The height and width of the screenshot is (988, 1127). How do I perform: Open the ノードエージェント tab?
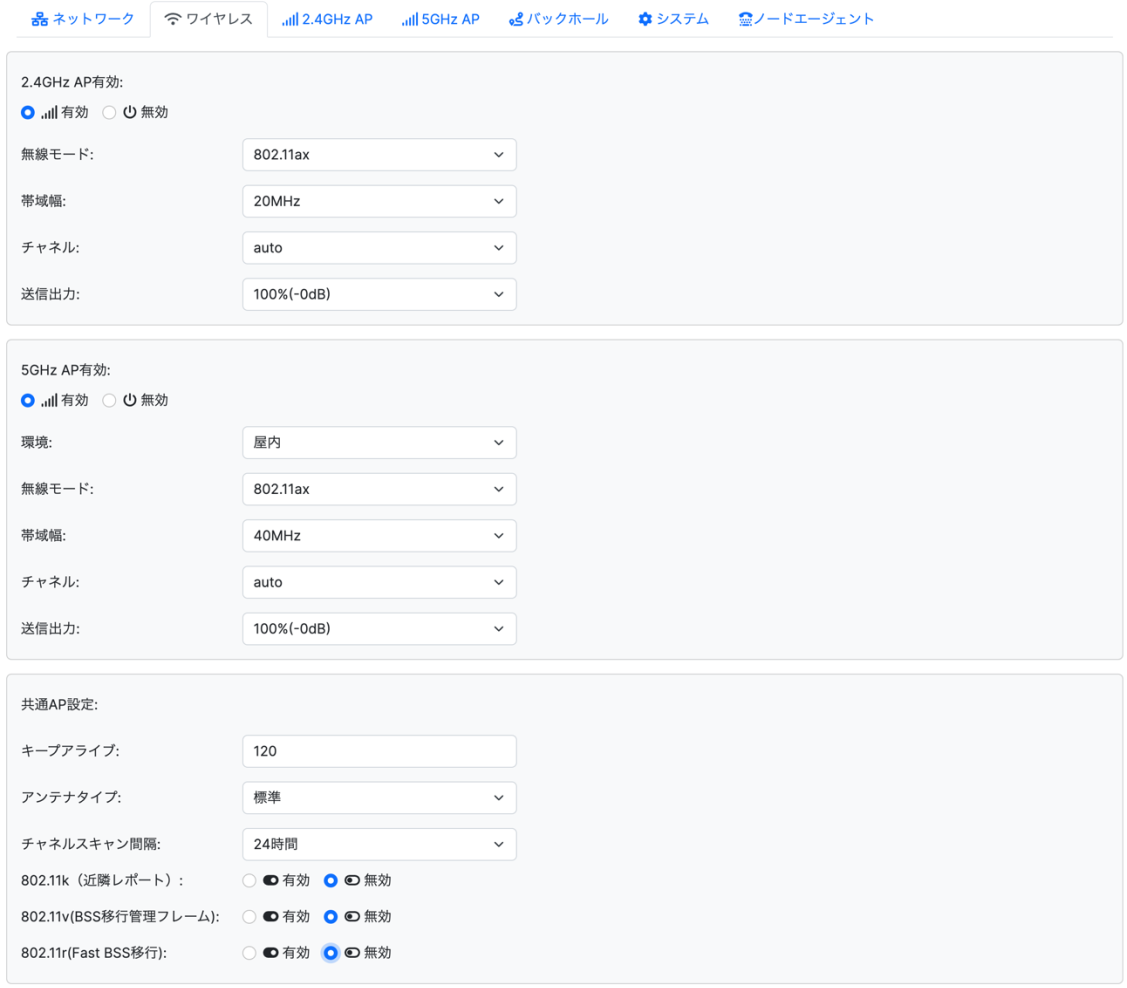point(806,19)
